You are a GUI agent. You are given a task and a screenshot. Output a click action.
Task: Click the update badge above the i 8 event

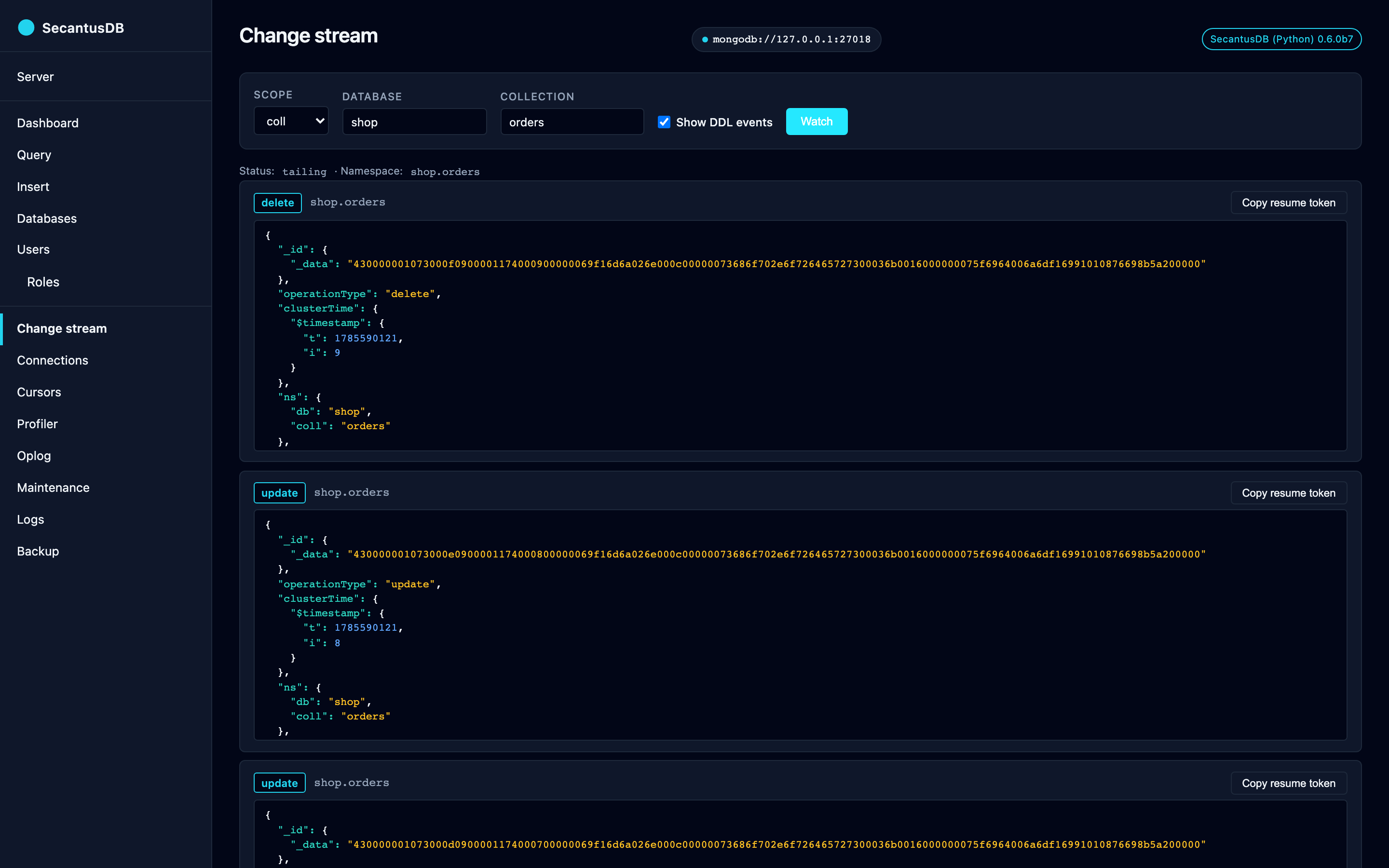point(280,493)
